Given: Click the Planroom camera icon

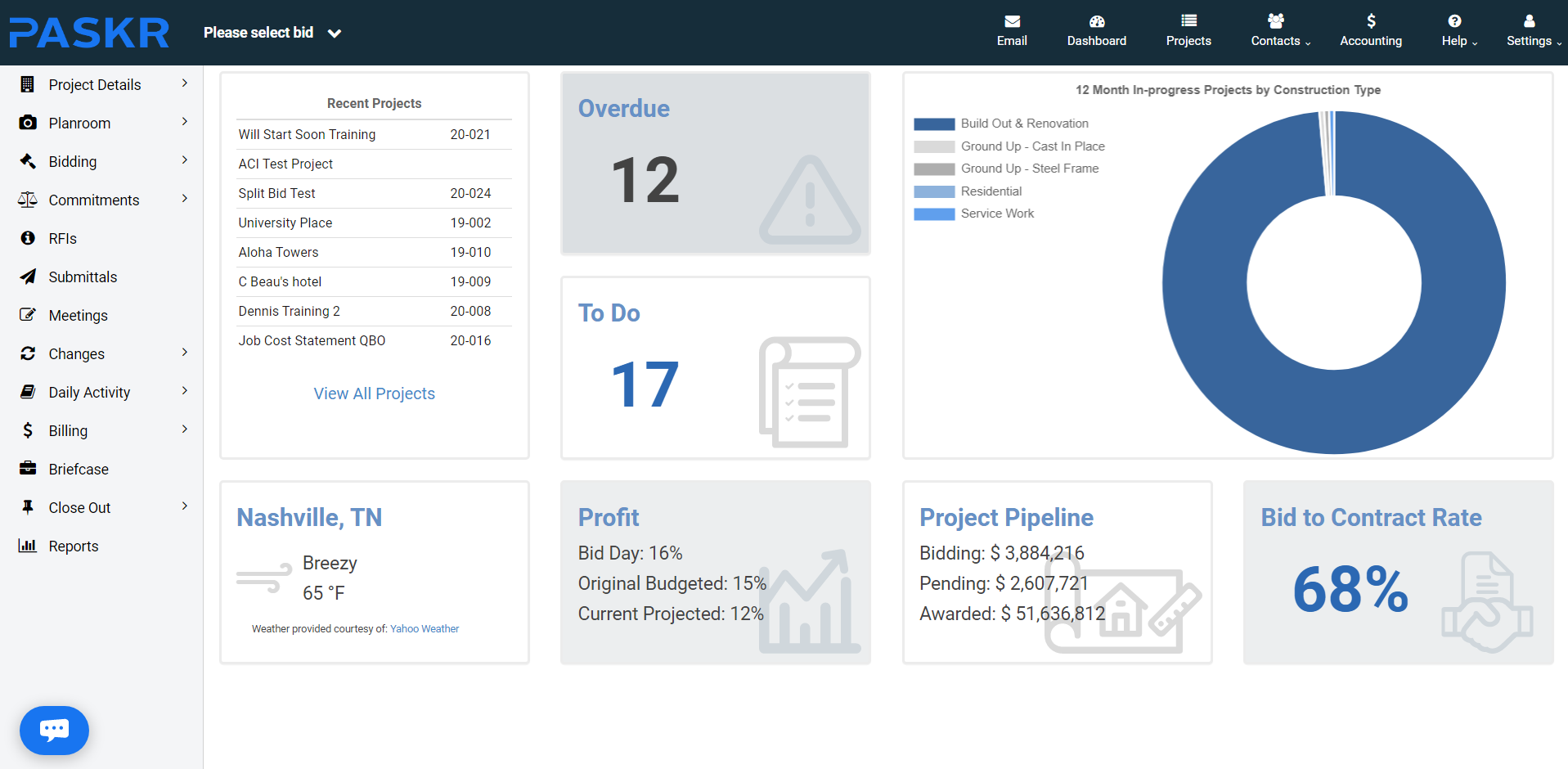Looking at the screenshot, I should point(28,123).
